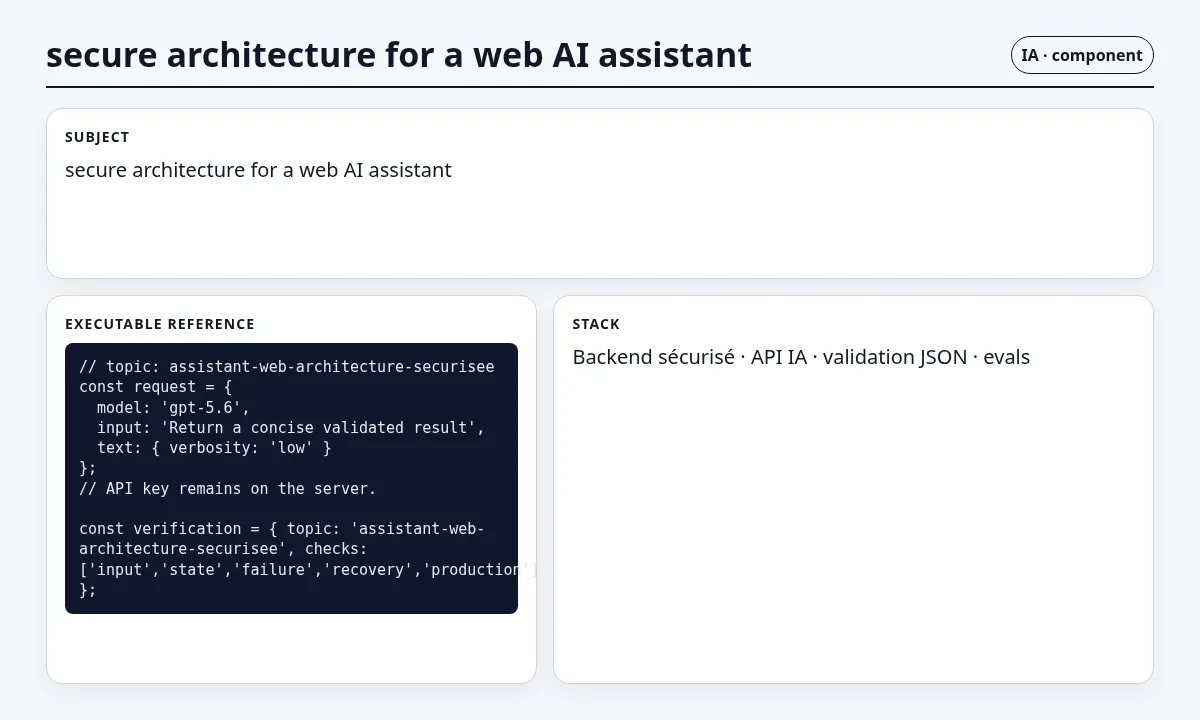Click the 'Return a concise validated result' input line
This screenshot has height=720, width=1200.
point(291,427)
